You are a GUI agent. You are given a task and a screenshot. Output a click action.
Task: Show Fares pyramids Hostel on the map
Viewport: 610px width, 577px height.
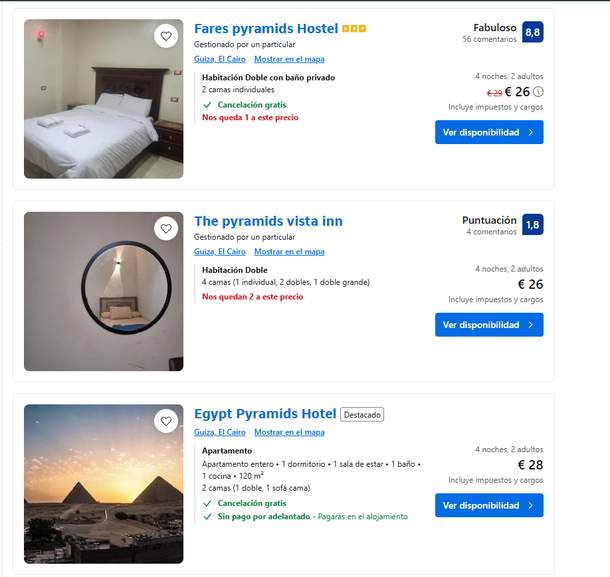click(x=289, y=59)
